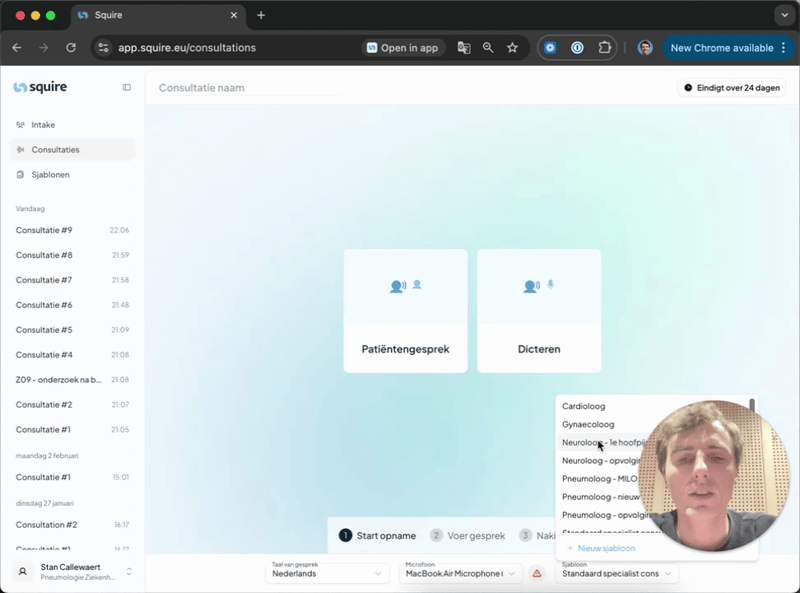Collapse the Squire sidebar panel icon
This screenshot has height=593, width=800.
point(127,87)
